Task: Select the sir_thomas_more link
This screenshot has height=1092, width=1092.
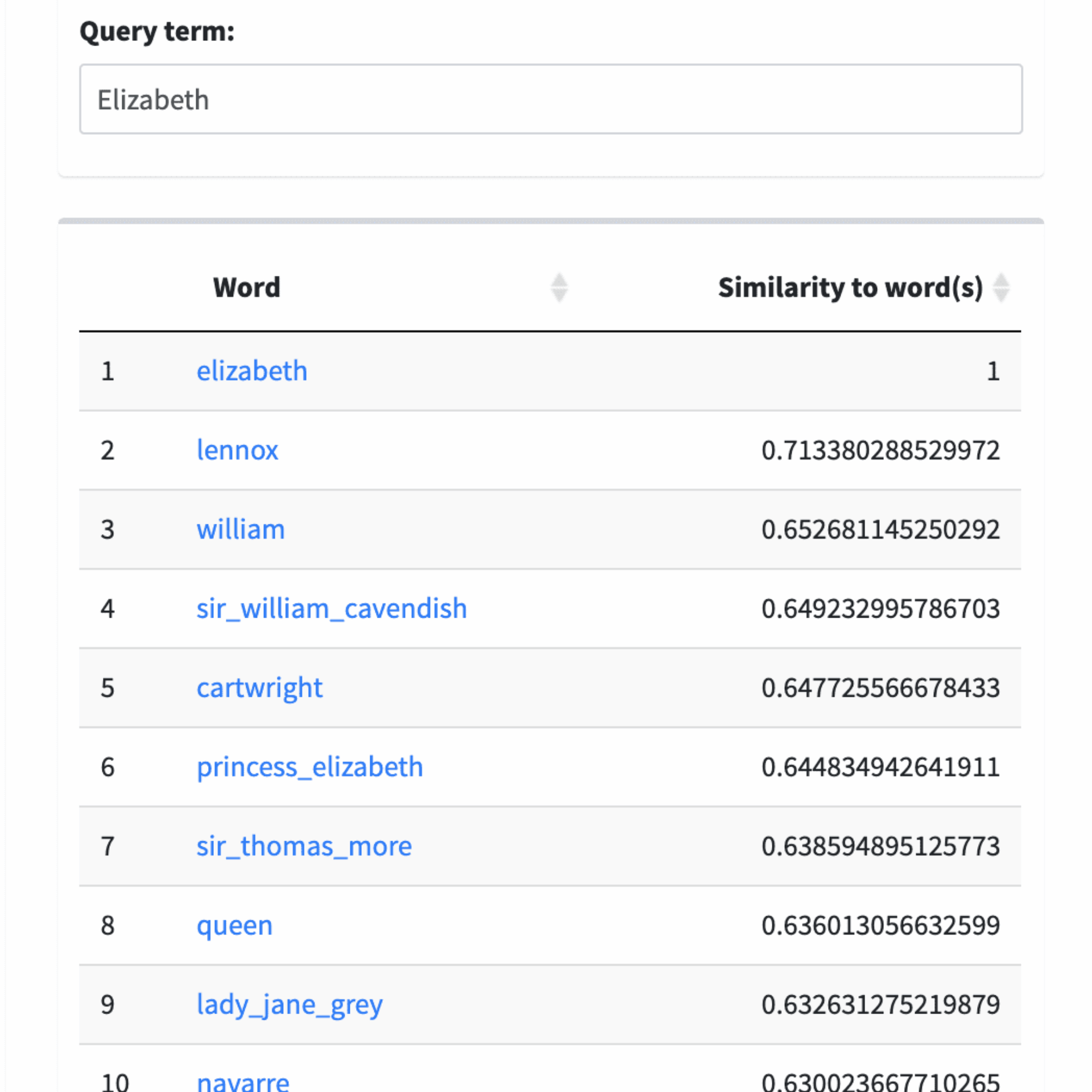Action: (304, 846)
